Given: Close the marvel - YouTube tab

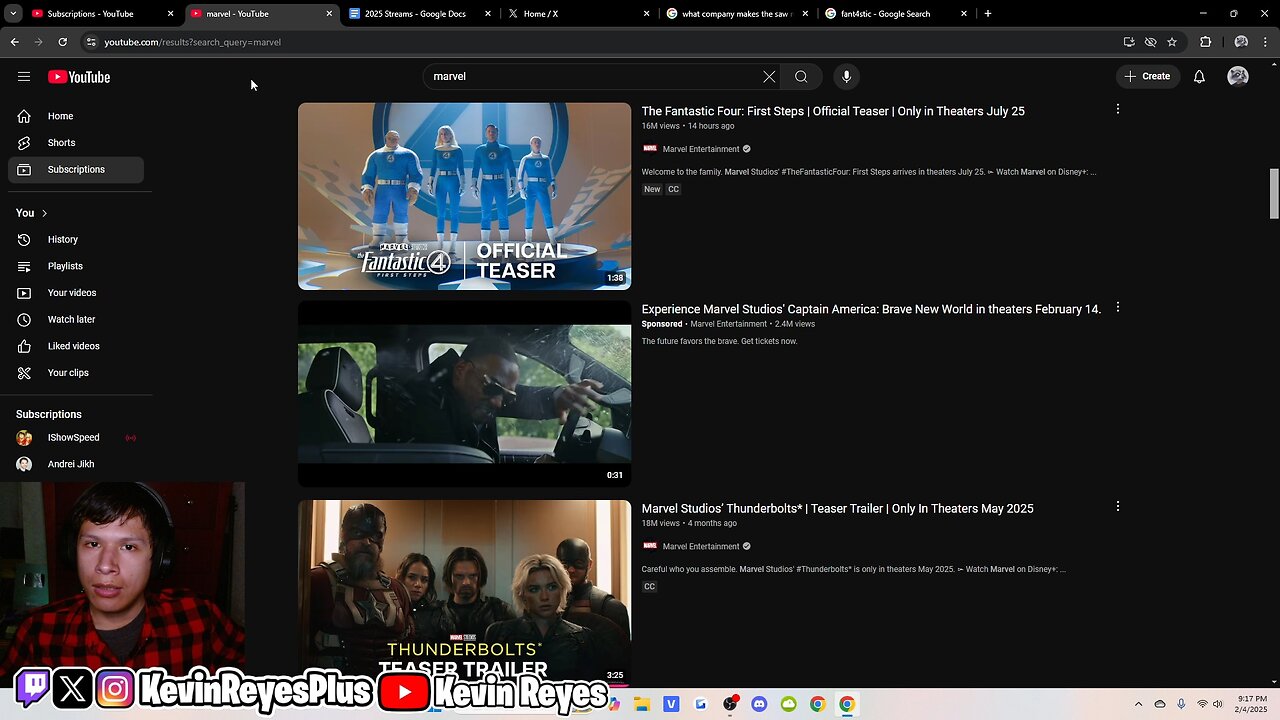Looking at the screenshot, I should pos(329,14).
